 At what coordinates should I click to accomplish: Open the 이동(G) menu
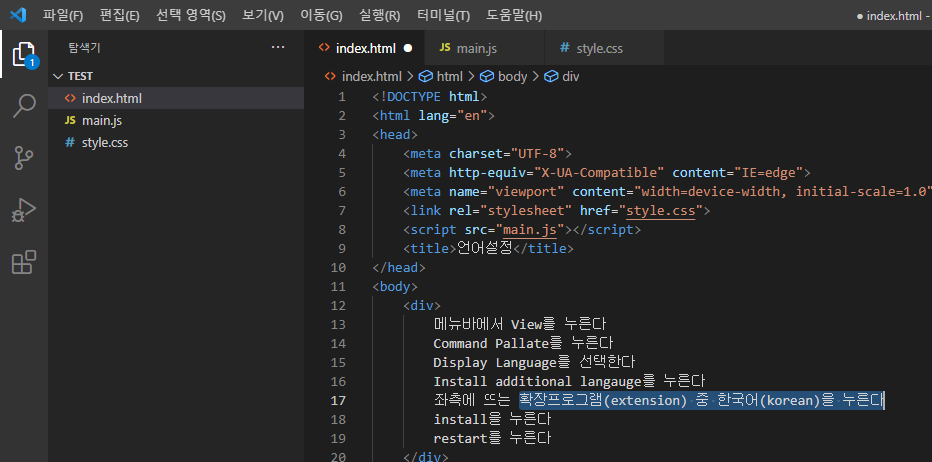[x=322, y=15]
